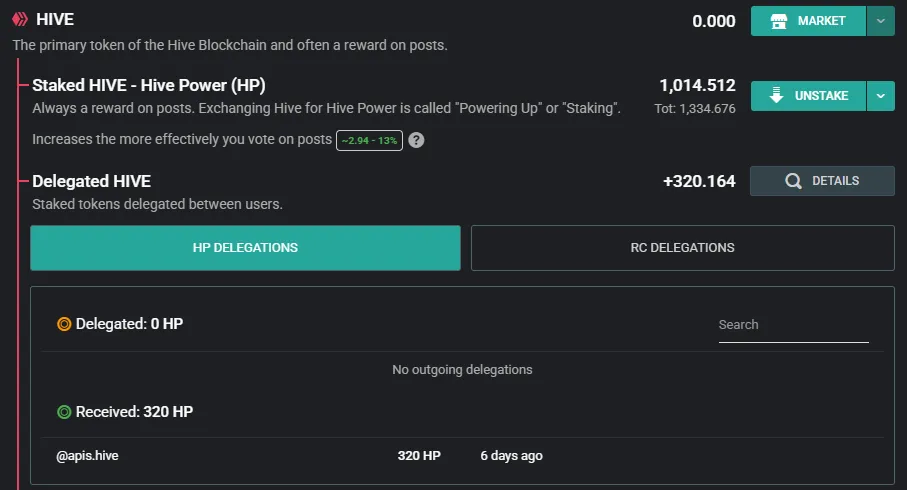Screen dimensions: 907x490
Task: Click the green Received circle icon
Action: (64, 412)
